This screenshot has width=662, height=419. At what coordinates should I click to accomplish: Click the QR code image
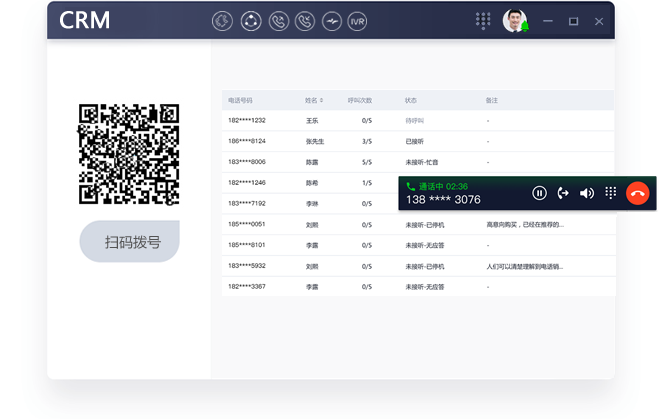tap(129, 154)
